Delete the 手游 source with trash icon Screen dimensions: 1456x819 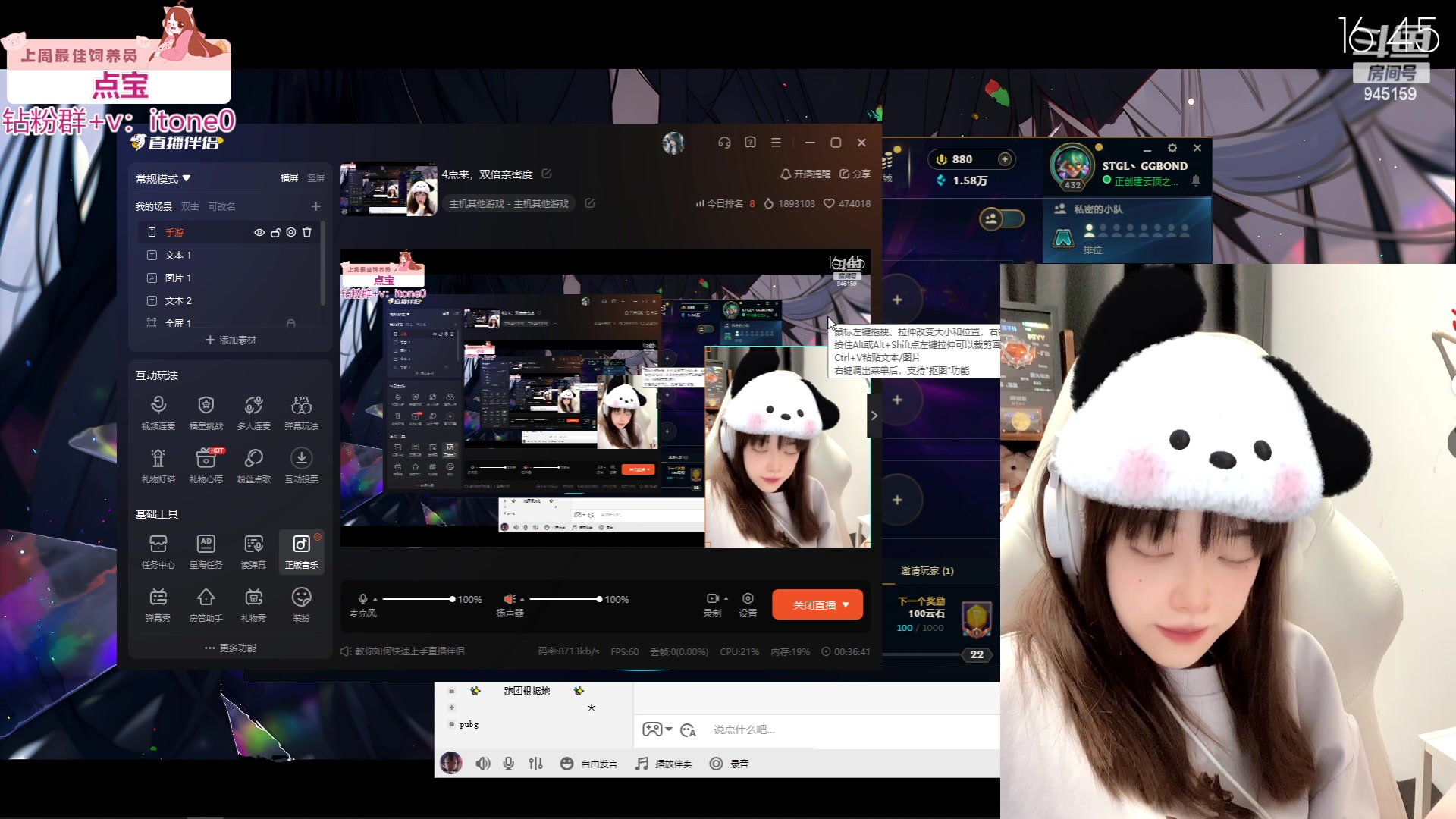pos(307,232)
